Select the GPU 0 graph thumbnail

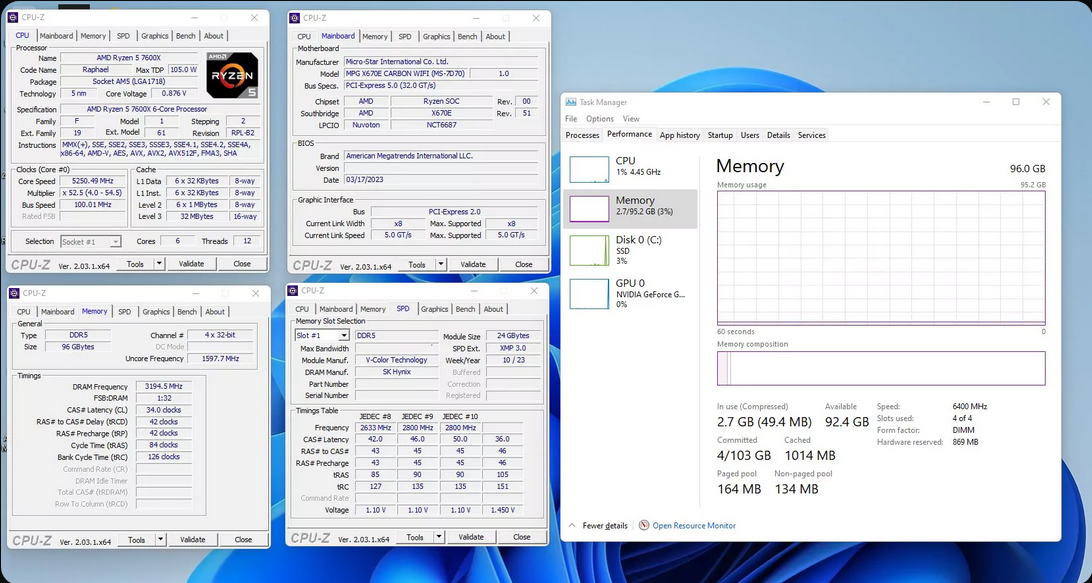click(x=589, y=293)
